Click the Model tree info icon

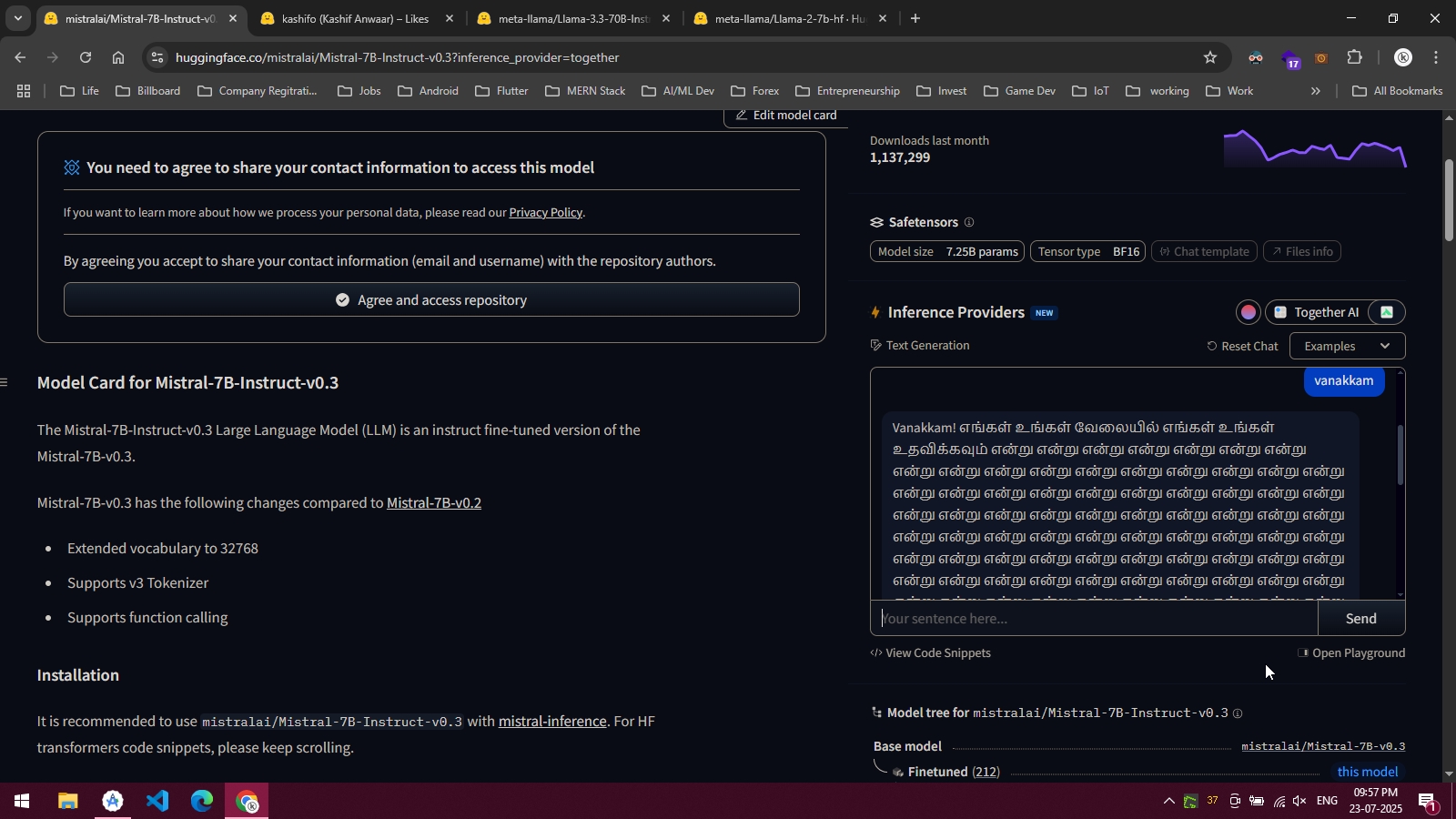(1238, 713)
